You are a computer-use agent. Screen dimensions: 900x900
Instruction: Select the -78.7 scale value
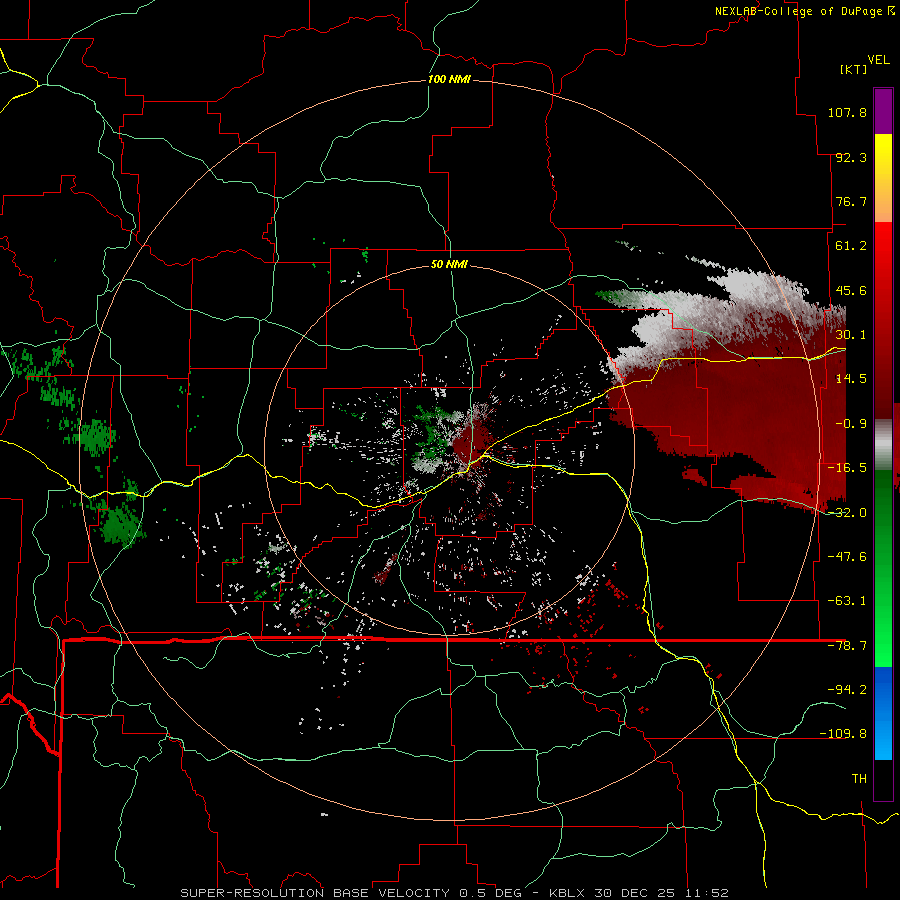coord(847,646)
